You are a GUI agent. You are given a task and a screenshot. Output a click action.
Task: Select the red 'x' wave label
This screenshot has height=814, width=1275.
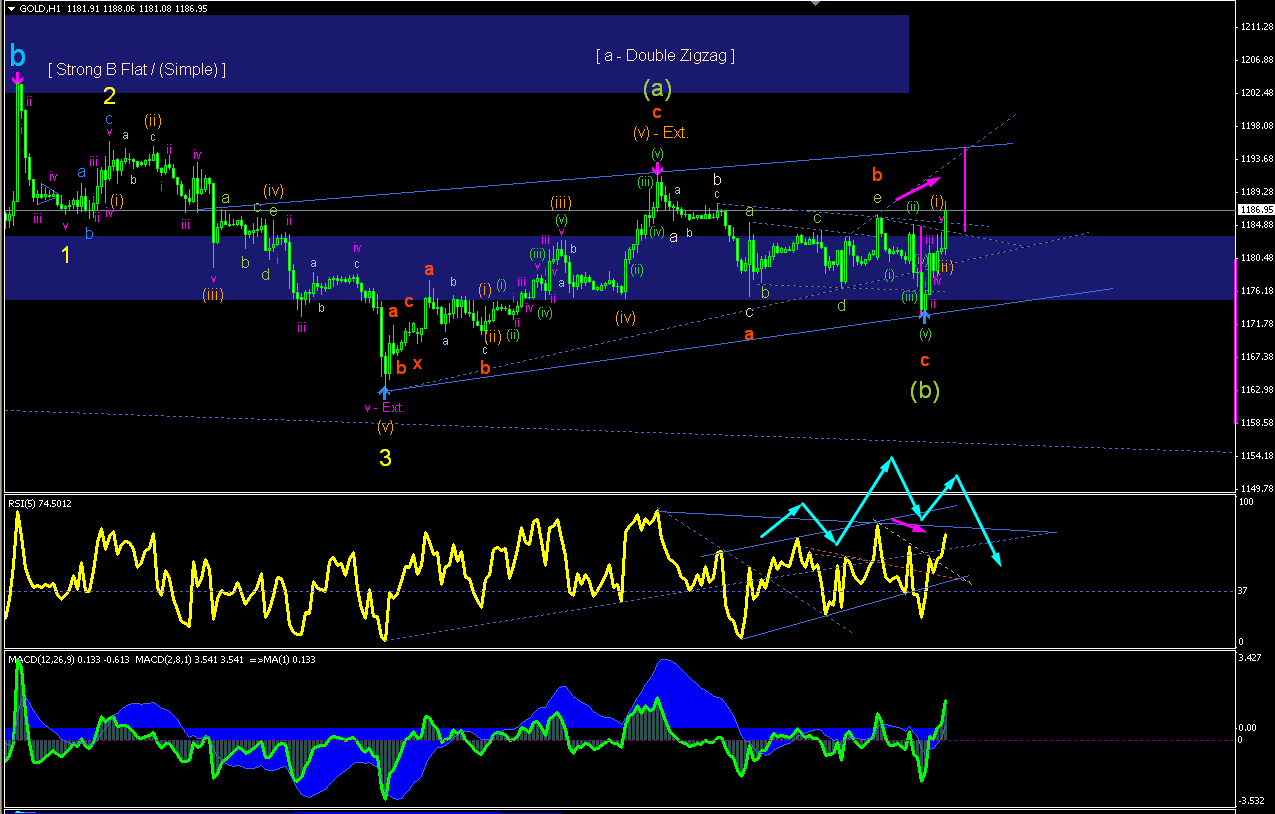pos(418,363)
